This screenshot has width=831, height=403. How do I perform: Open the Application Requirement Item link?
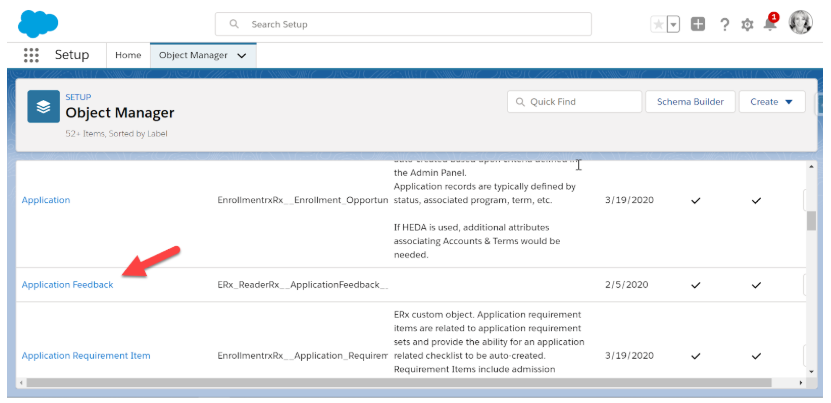click(86, 356)
